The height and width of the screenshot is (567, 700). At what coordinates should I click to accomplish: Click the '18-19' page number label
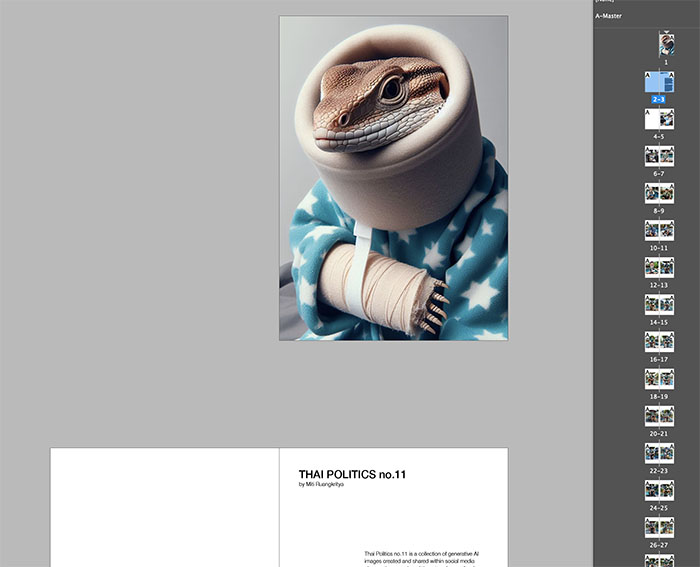(658, 396)
